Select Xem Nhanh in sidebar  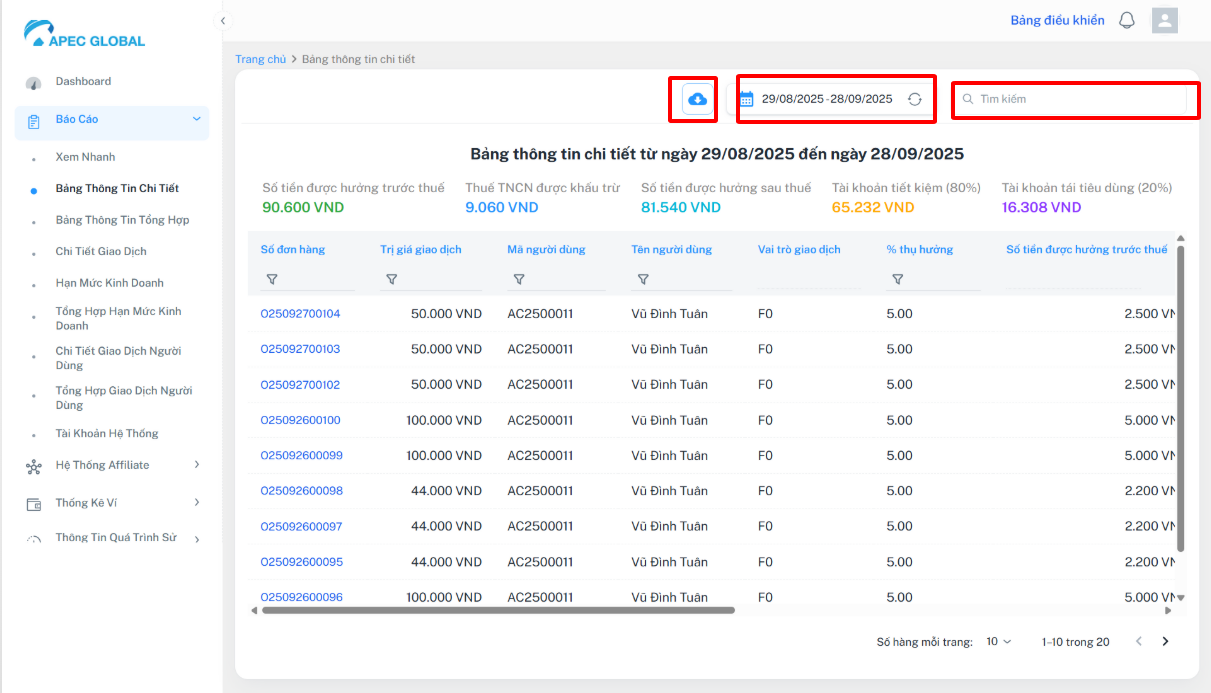[85, 157]
